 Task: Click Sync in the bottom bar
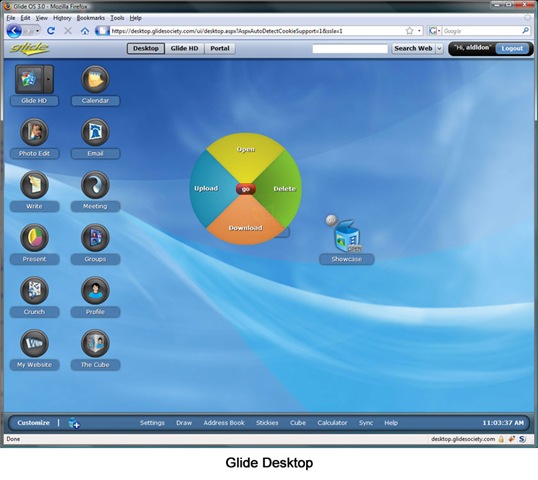tap(366, 423)
